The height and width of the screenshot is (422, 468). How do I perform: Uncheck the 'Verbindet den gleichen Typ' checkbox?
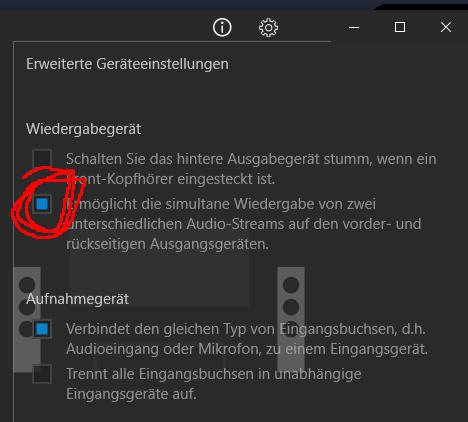[x=42, y=329]
